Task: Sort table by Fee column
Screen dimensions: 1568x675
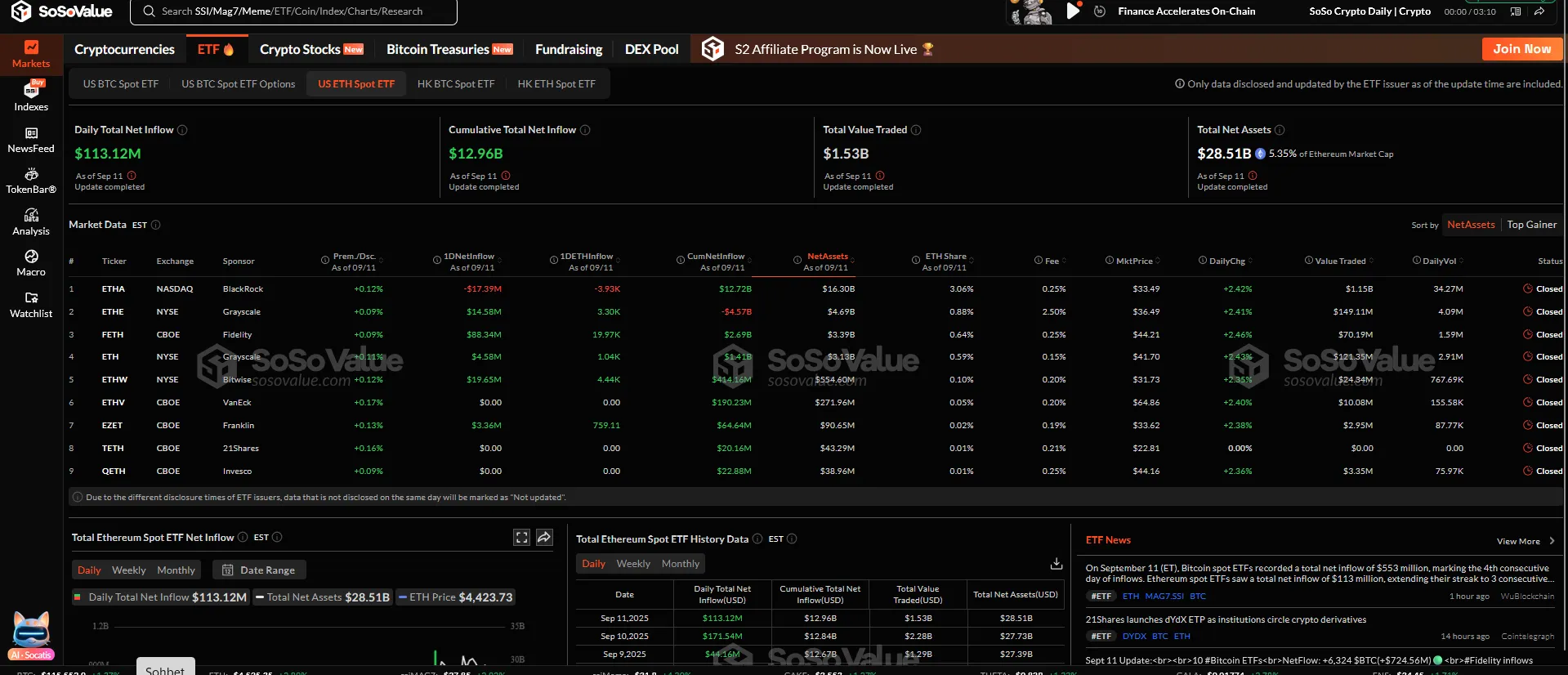Action: 1052,262
